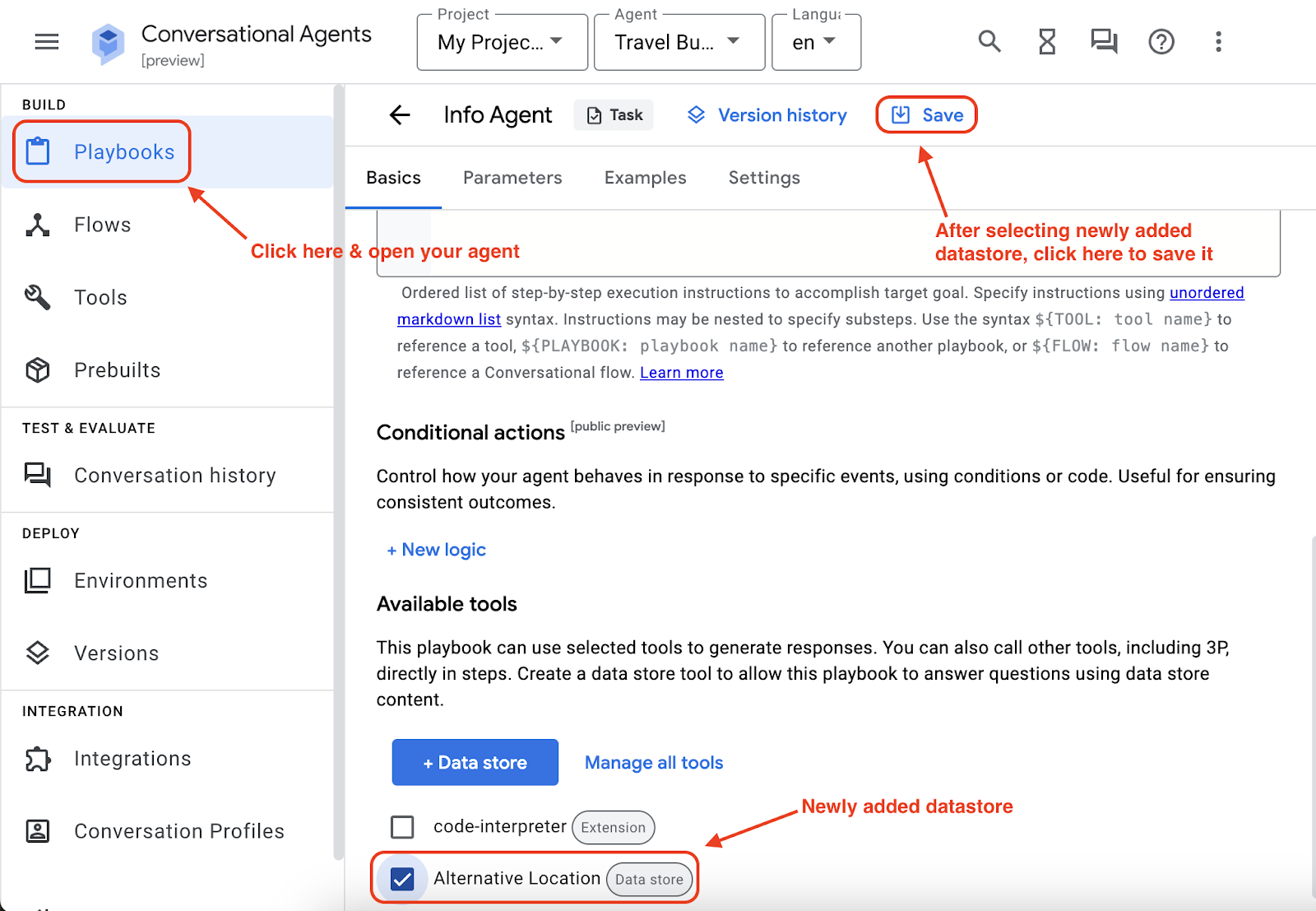
Task: Open the Manage all tools link
Action: 654,763
